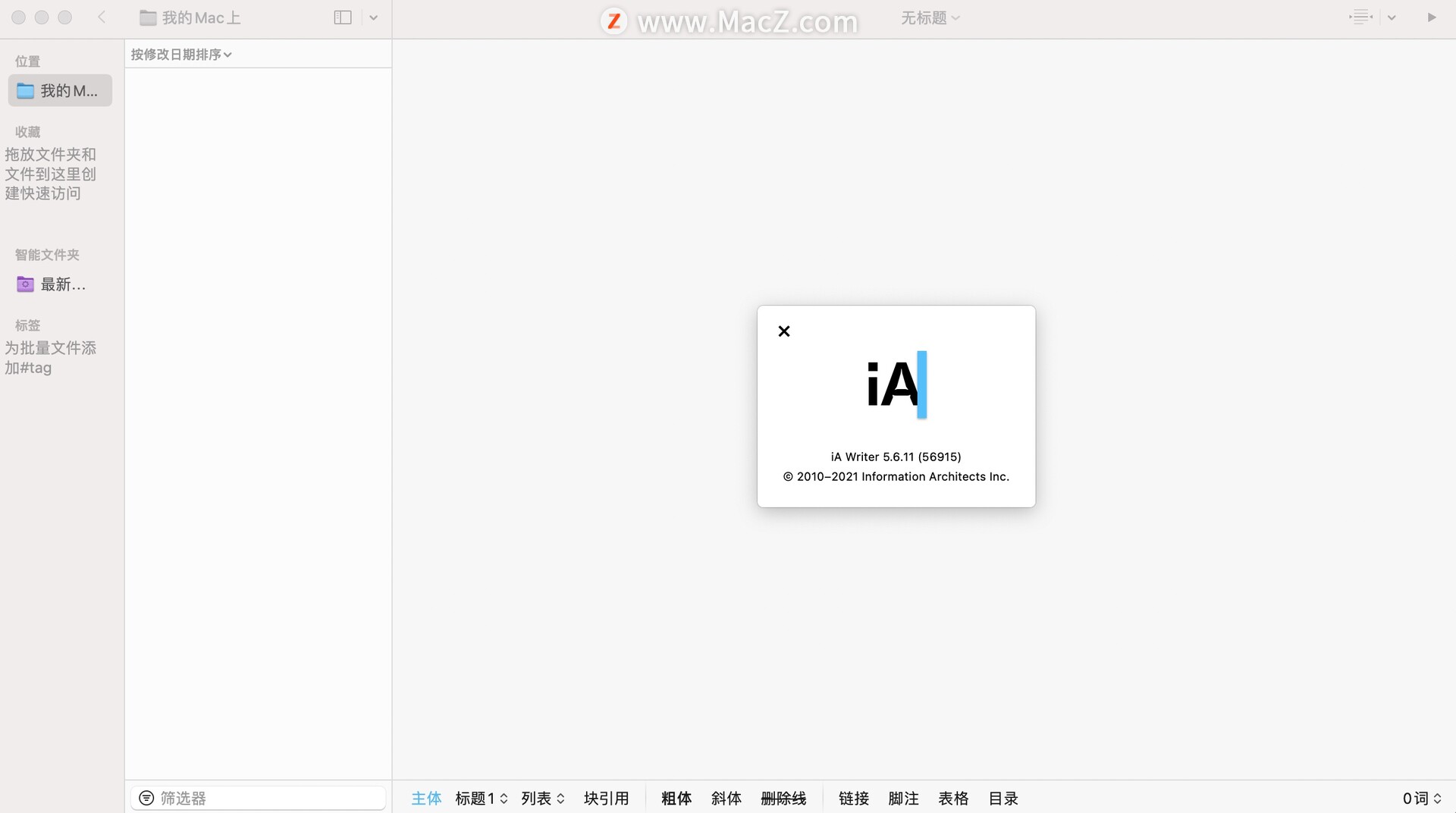Viewport: 1456px width, 813px height.
Task: Open the sidebar layout dropdown arrow
Action: tap(374, 17)
